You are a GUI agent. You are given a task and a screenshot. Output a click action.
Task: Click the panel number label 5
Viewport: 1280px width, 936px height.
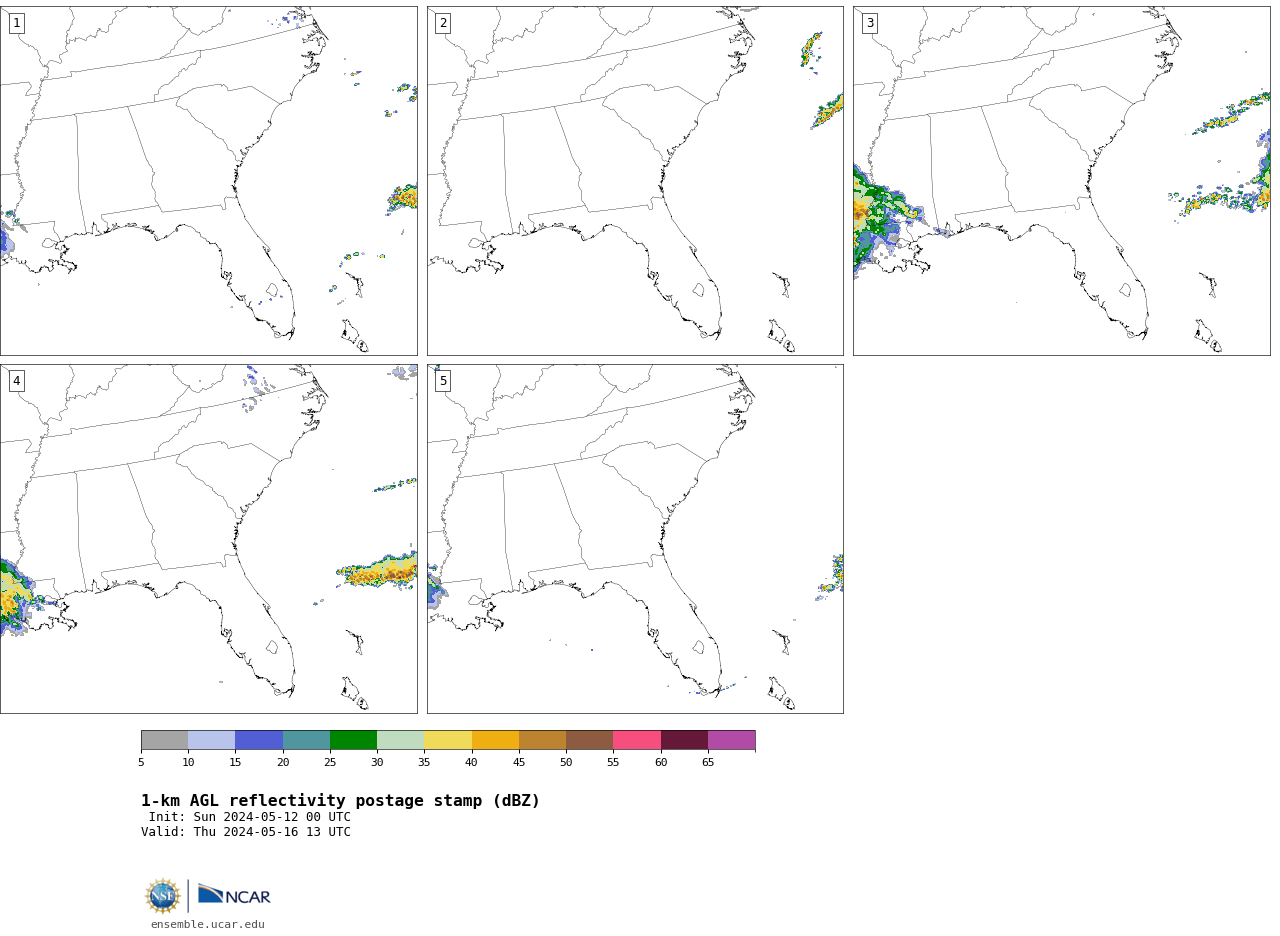click(x=443, y=381)
